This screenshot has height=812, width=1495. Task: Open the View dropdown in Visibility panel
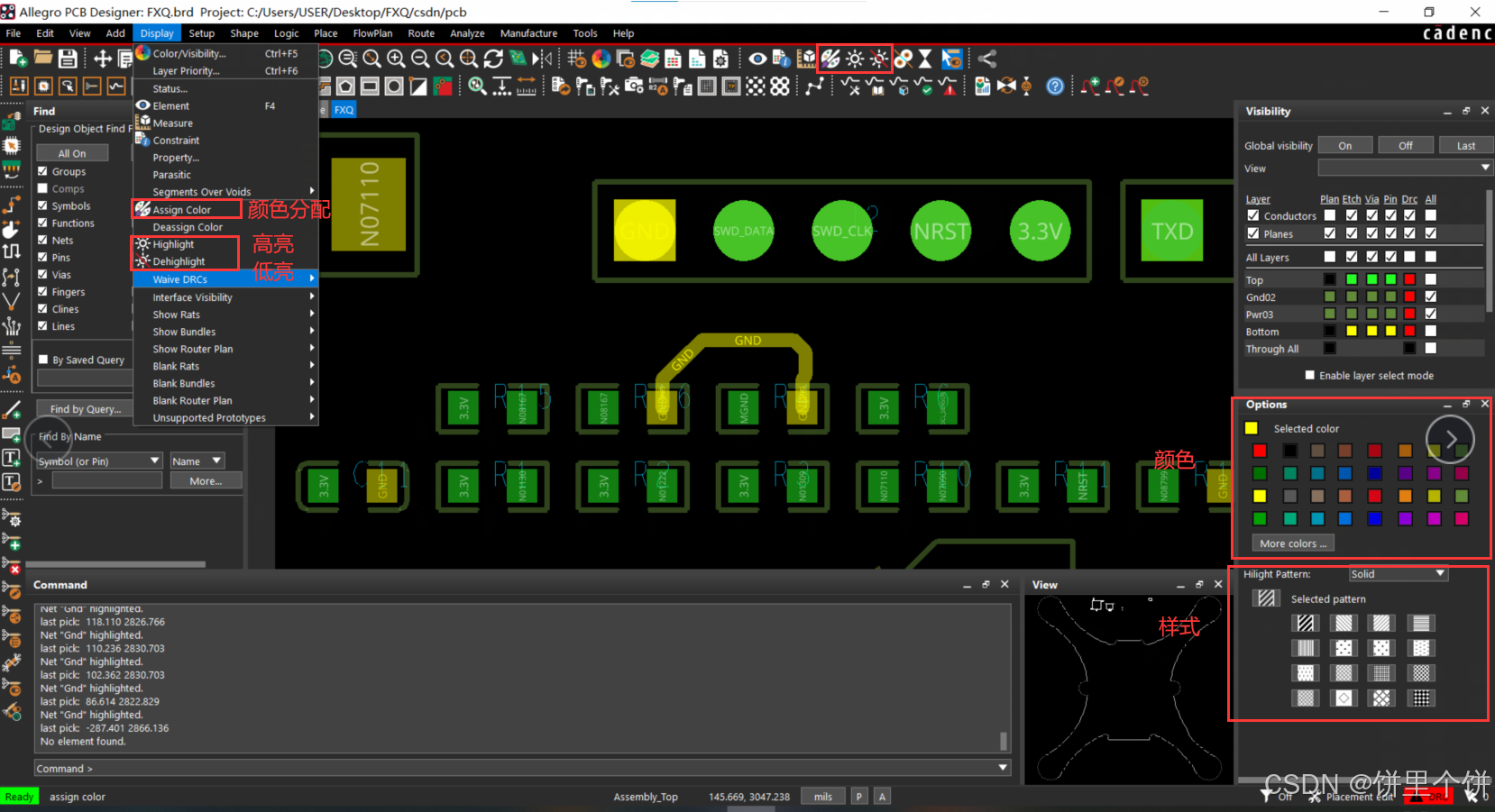tap(1405, 168)
